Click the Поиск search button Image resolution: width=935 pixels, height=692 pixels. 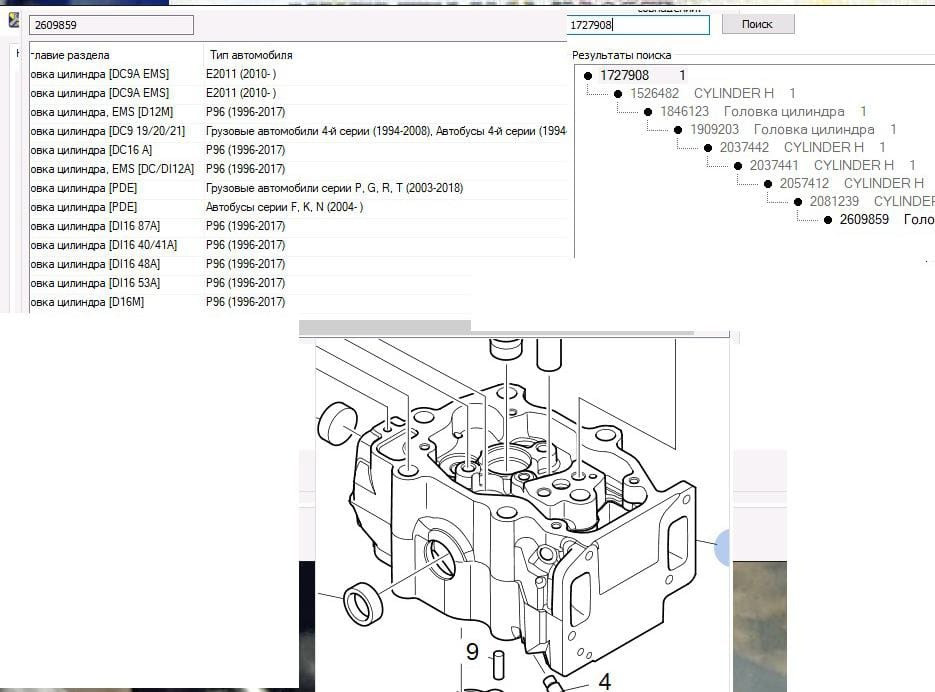click(757, 24)
